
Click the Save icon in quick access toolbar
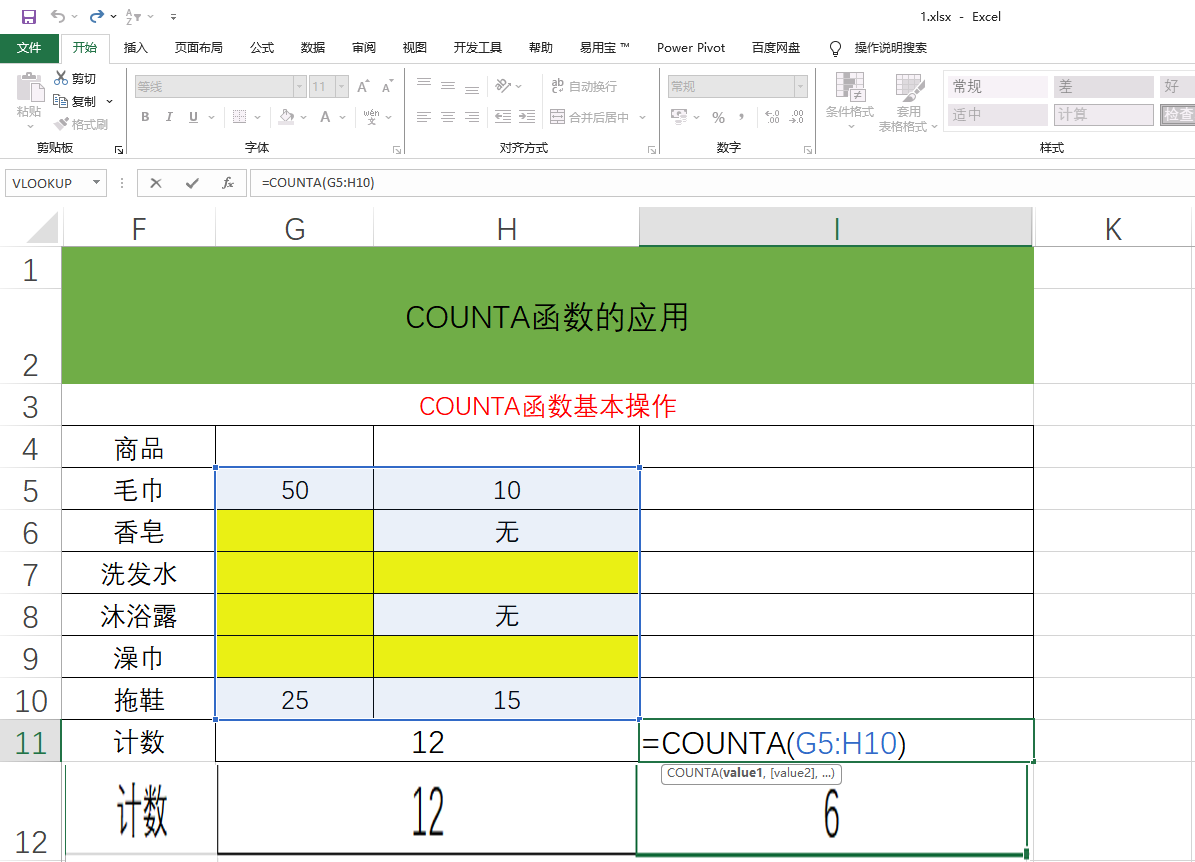[29, 17]
